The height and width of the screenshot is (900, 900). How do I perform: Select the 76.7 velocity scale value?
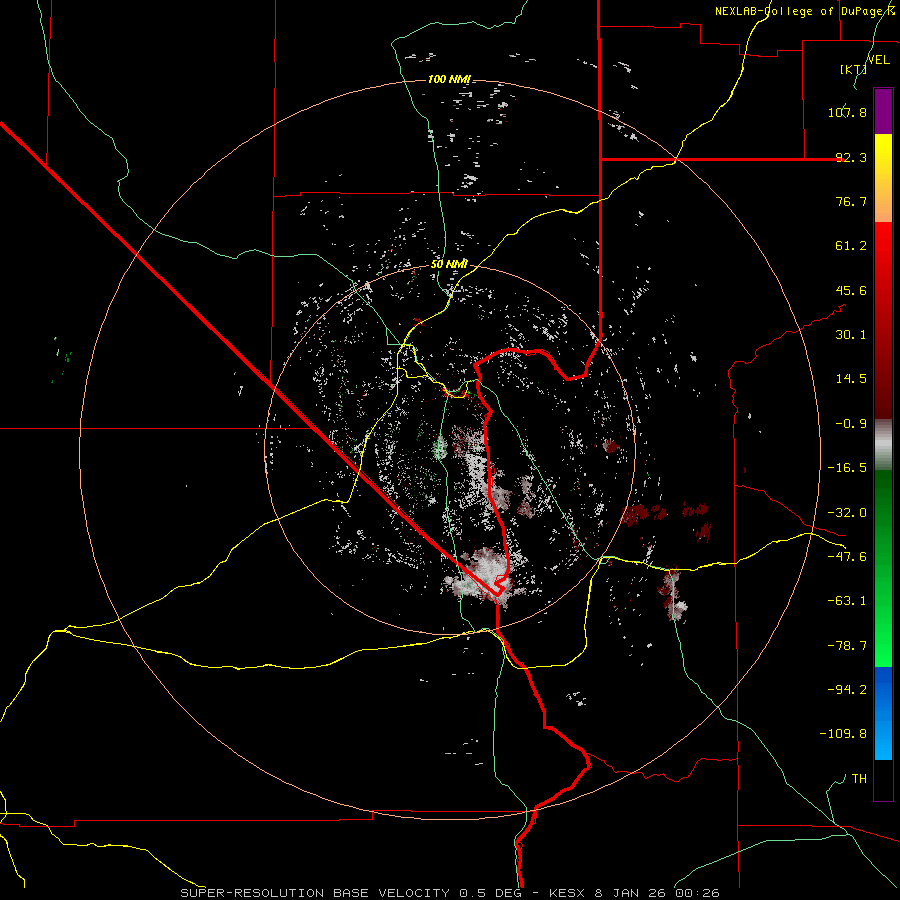pos(851,201)
